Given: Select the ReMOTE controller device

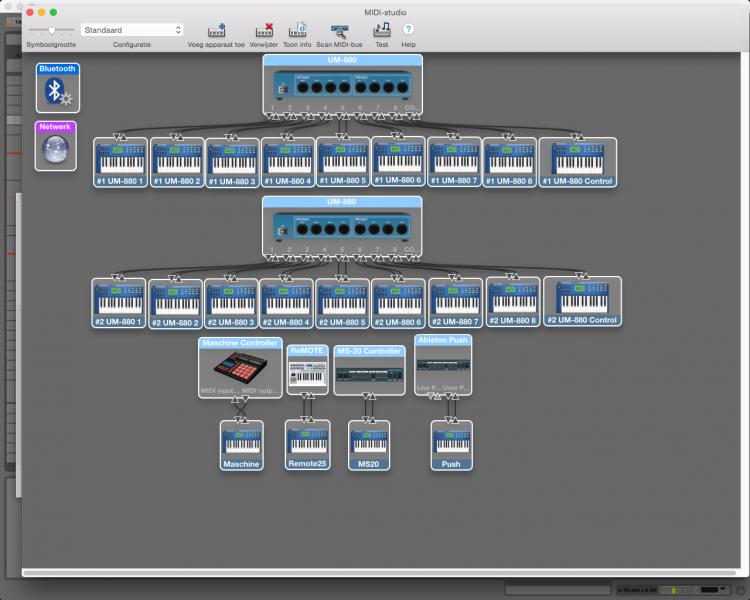Looking at the screenshot, I should tap(308, 369).
